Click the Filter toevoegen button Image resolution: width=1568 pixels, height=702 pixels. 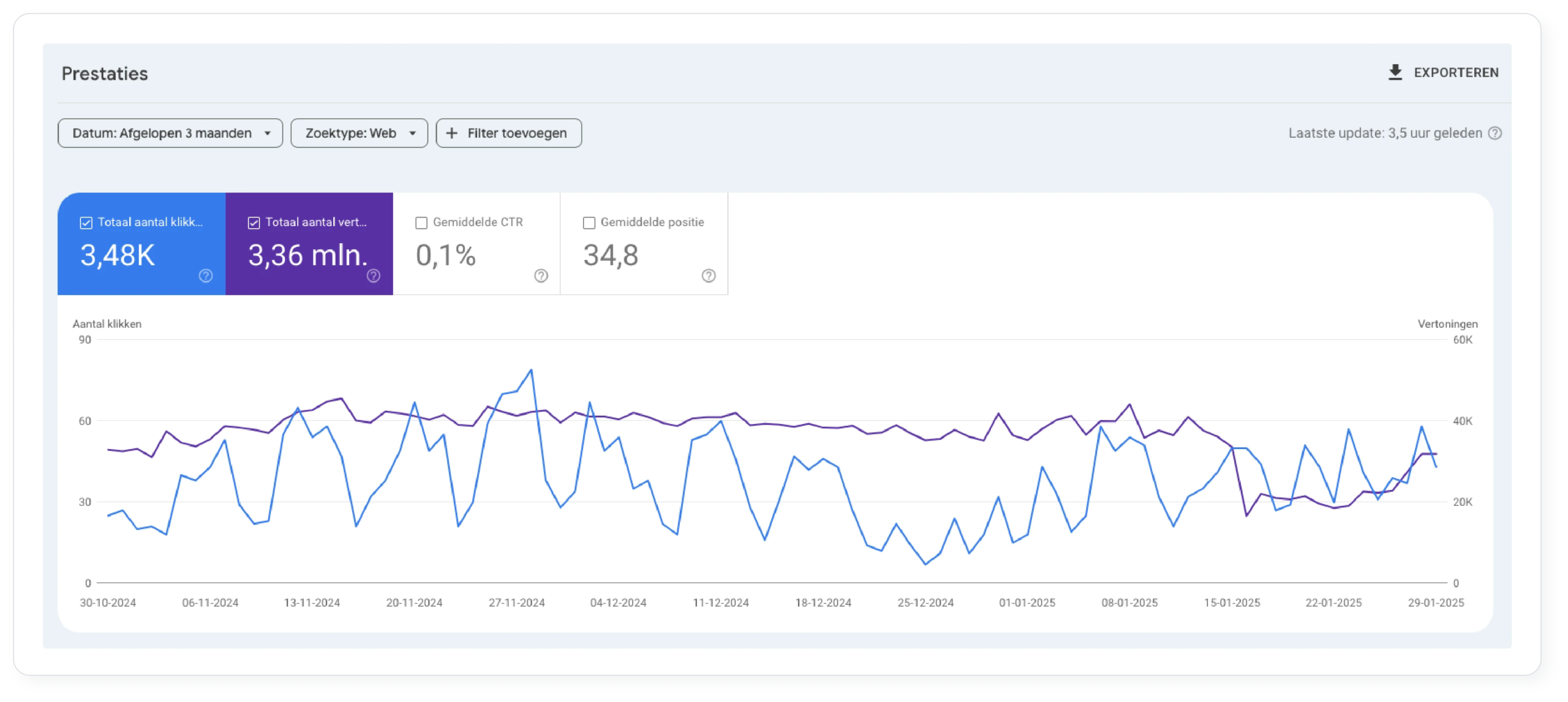pyautogui.click(x=508, y=133)
